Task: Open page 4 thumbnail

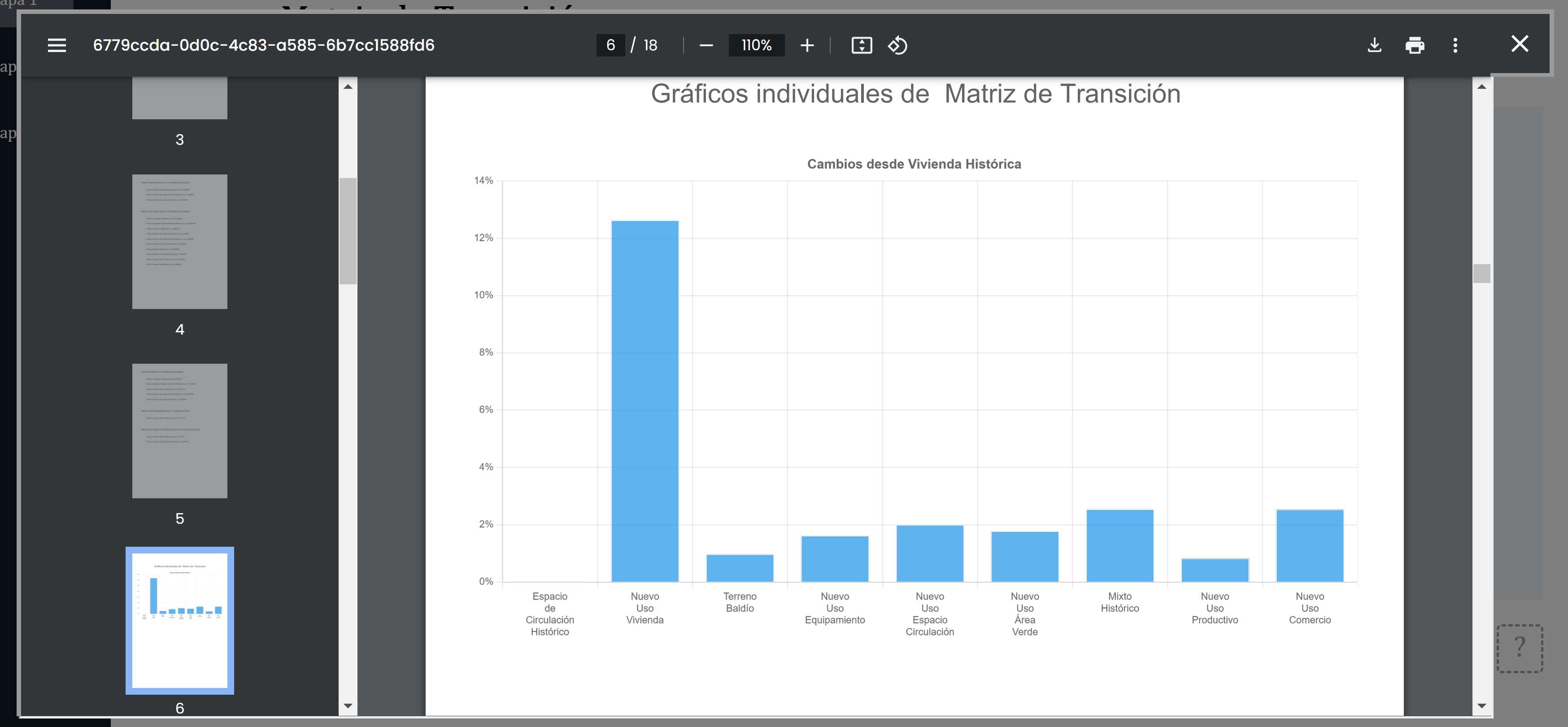Action: 179,242
